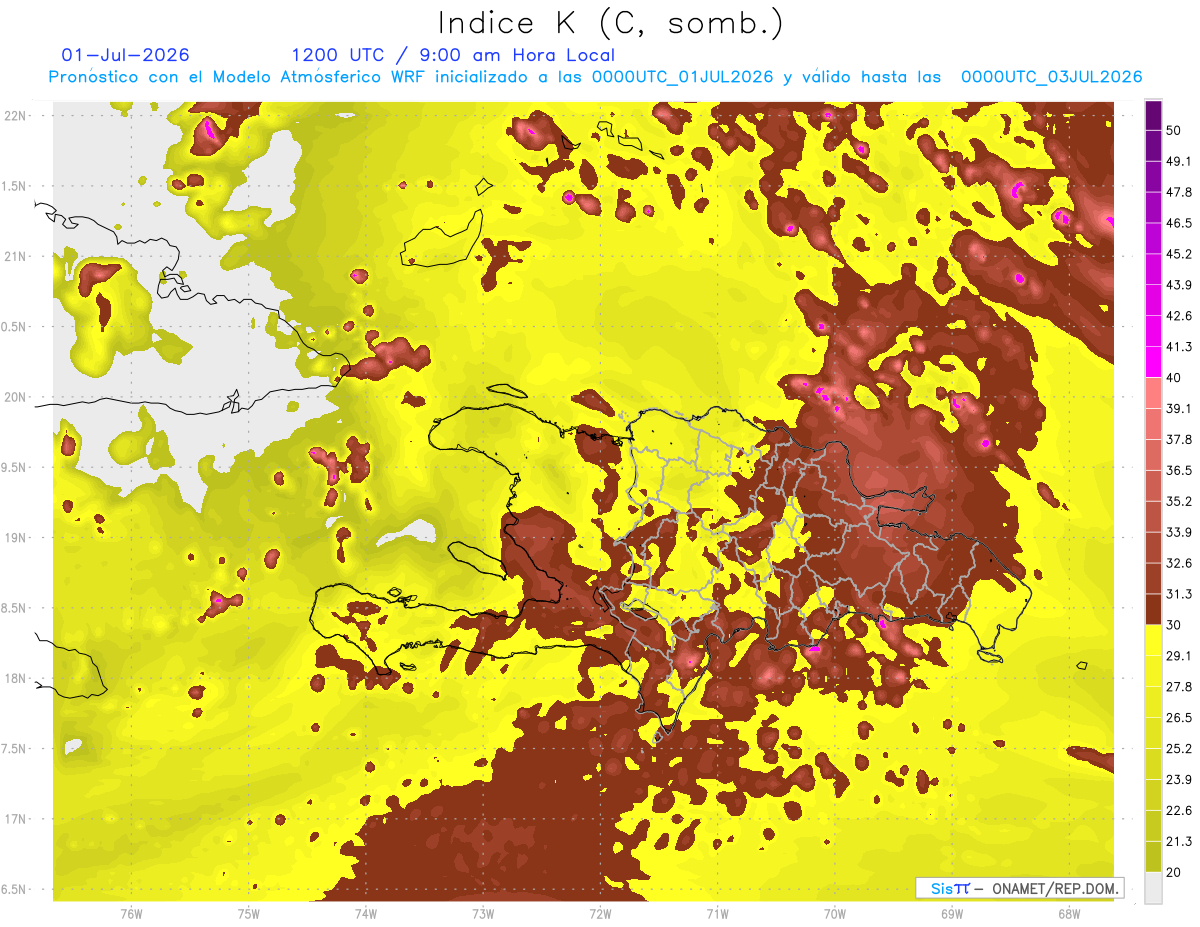1200x927 pixels.
Task: Click the colorbar value "41.3"
Action: [1178, 347]
